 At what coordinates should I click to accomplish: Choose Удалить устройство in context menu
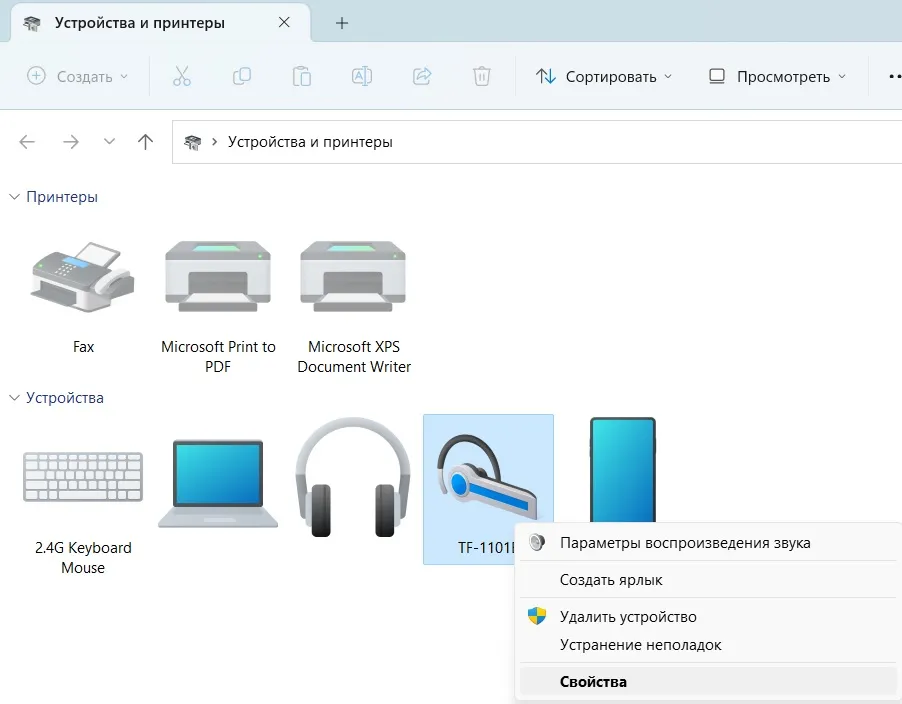tap(709, 617)
